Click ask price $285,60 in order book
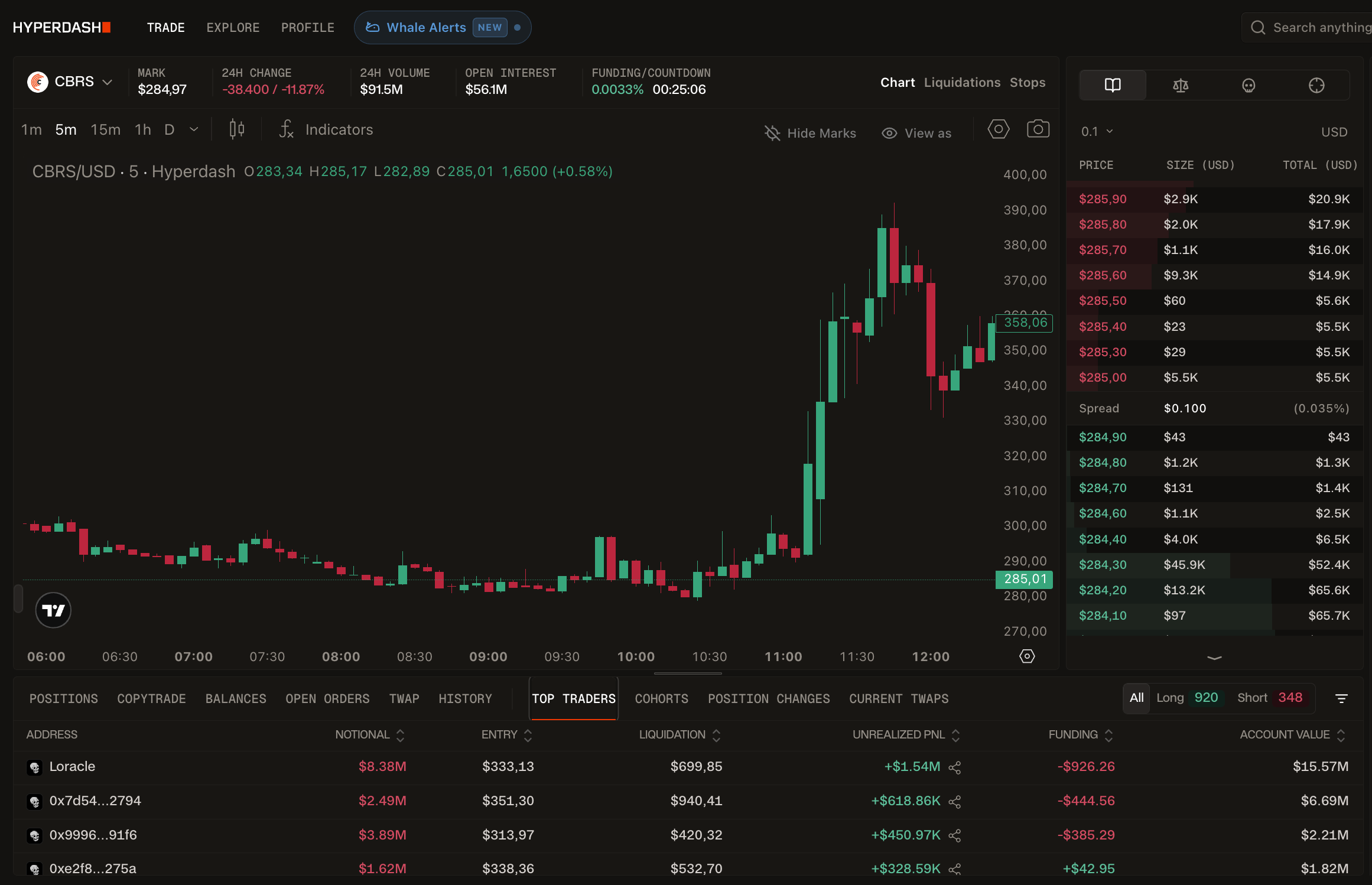Image resolution: width=1372 pixels, height=885 pixels. click(x=1102, y=275)
